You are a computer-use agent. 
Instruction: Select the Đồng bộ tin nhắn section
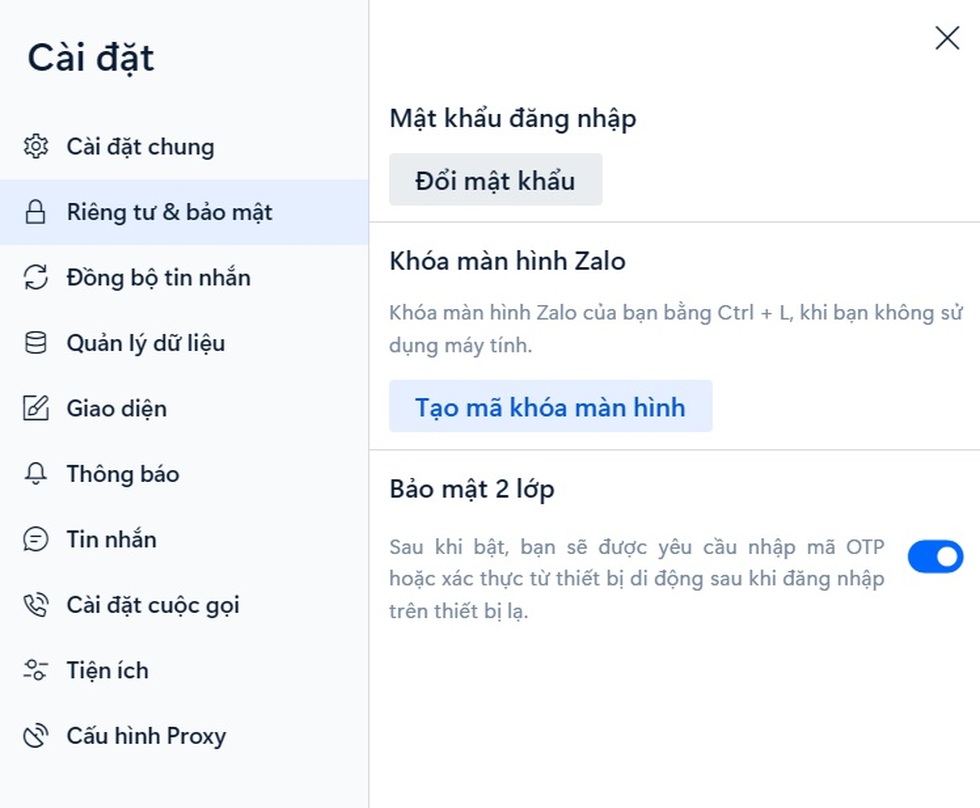158,278
